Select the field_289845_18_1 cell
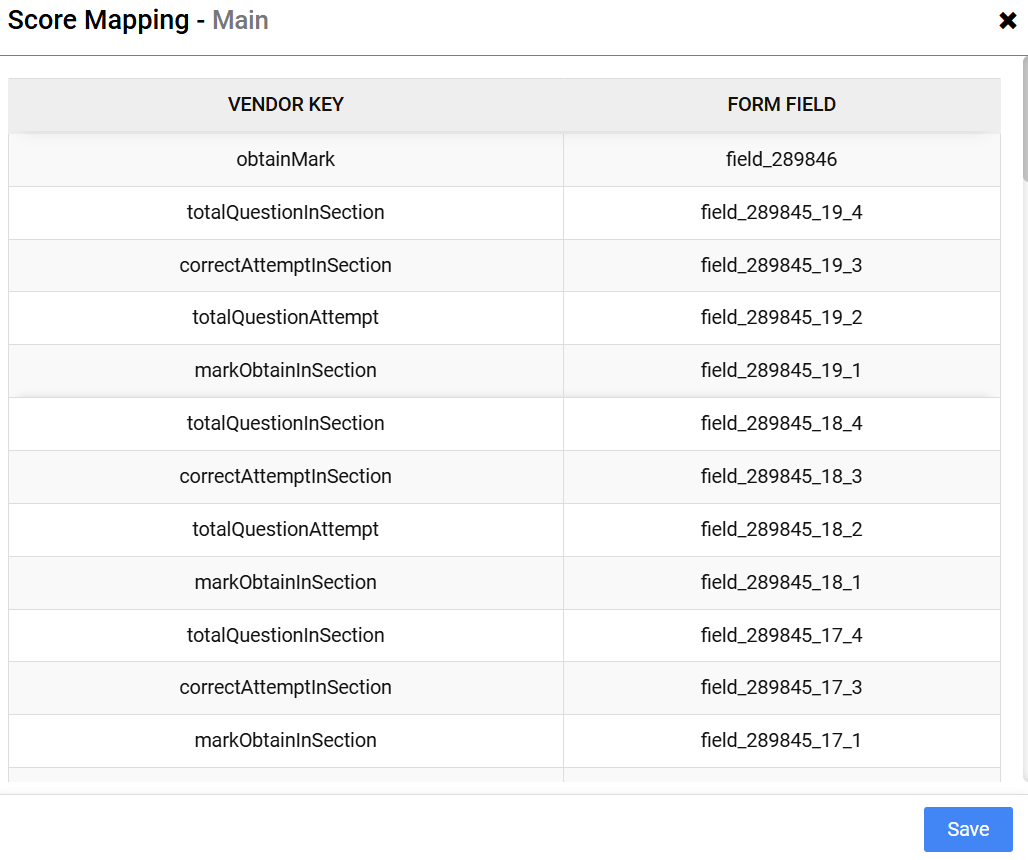 (x=781, y=582)
